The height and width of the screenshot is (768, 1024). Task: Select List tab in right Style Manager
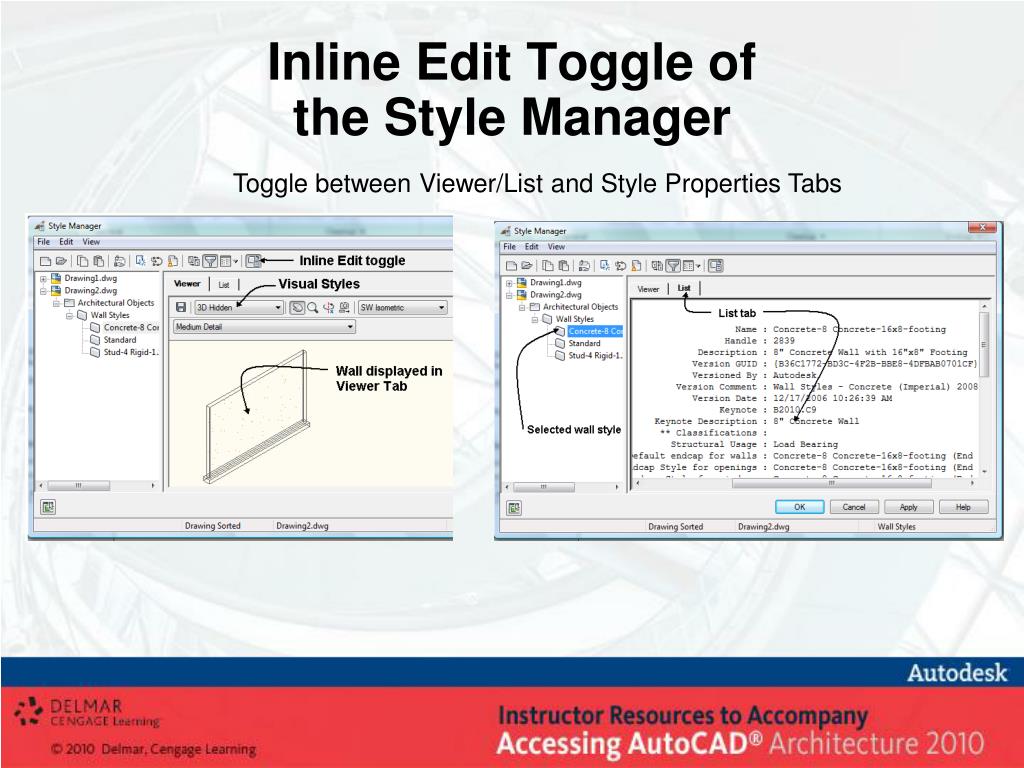pos(684,288)
